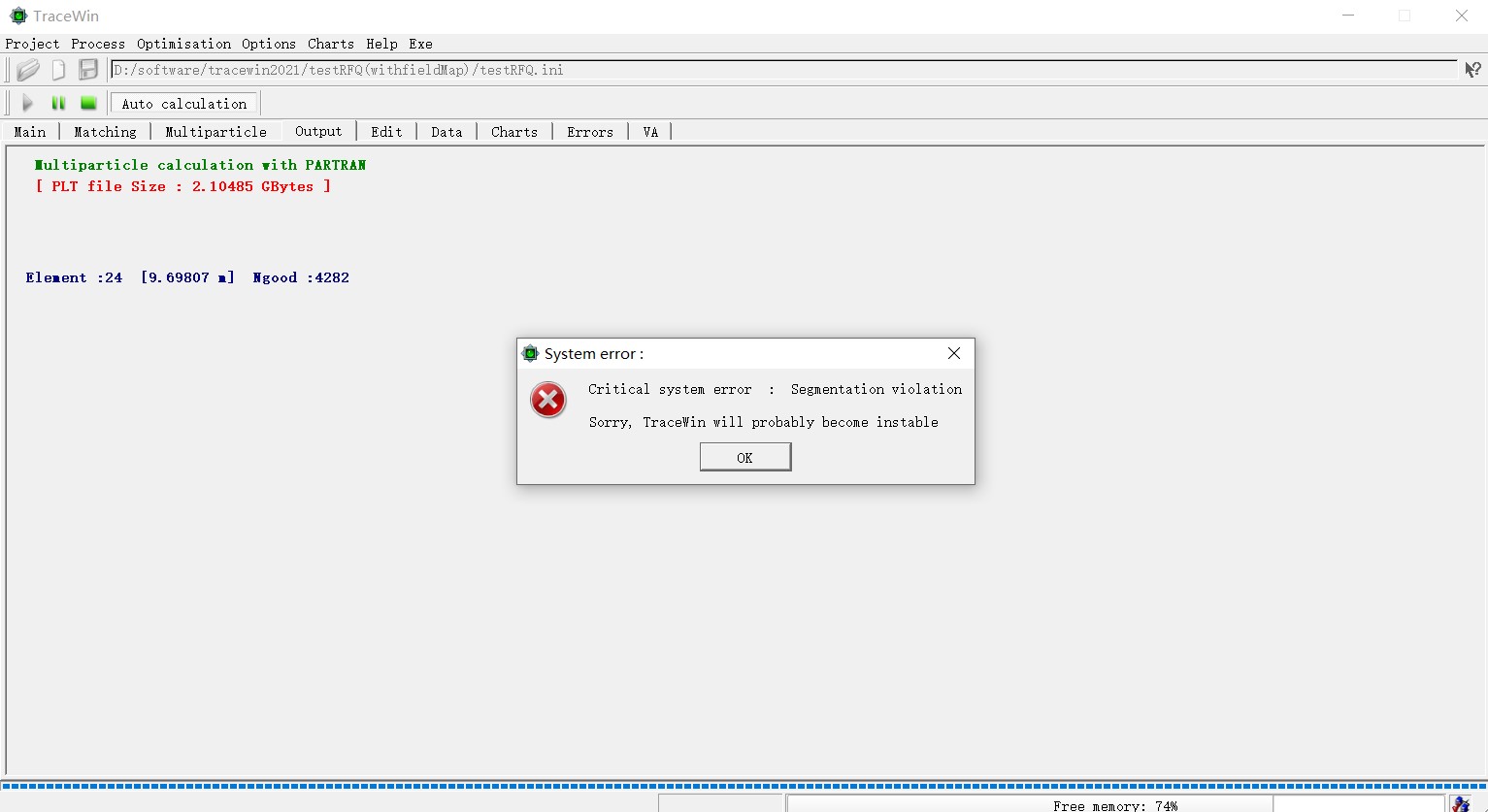This screenshot has width=1488, height=812.
Task: Stop calculation with the green square icon
Action: coord(88,103)
